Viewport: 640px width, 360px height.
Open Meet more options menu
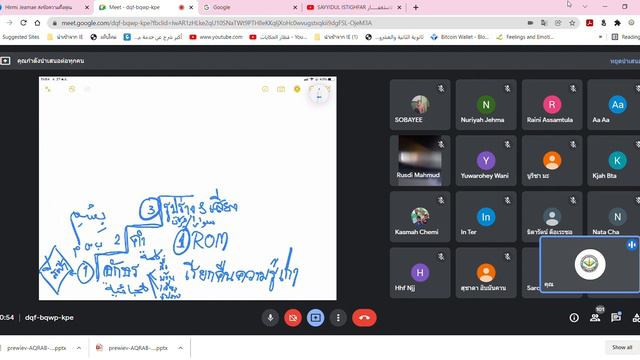(x=338, y=318)
